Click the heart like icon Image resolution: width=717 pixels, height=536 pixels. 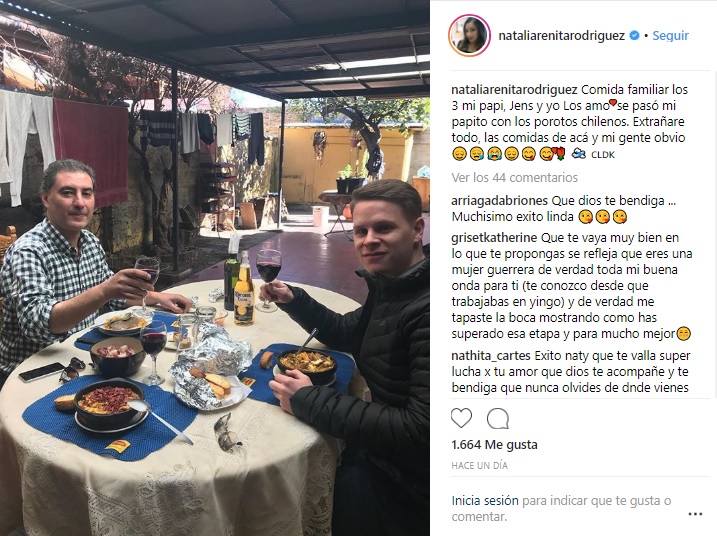[461, 418]
